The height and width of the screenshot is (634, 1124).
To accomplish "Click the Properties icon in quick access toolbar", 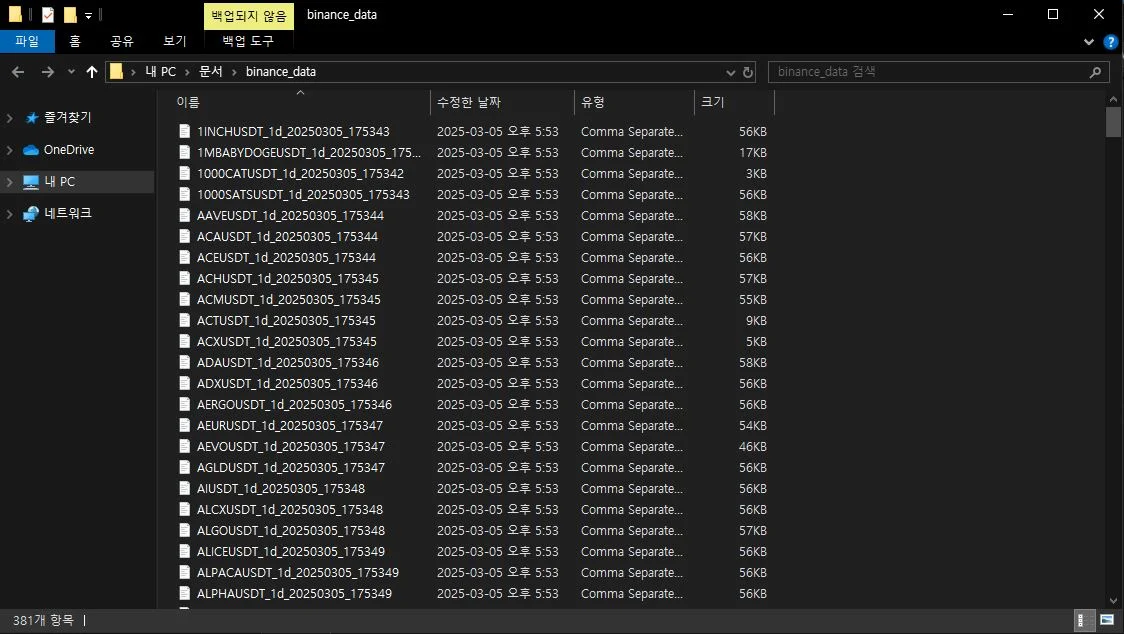I will (x=48, y=14).
